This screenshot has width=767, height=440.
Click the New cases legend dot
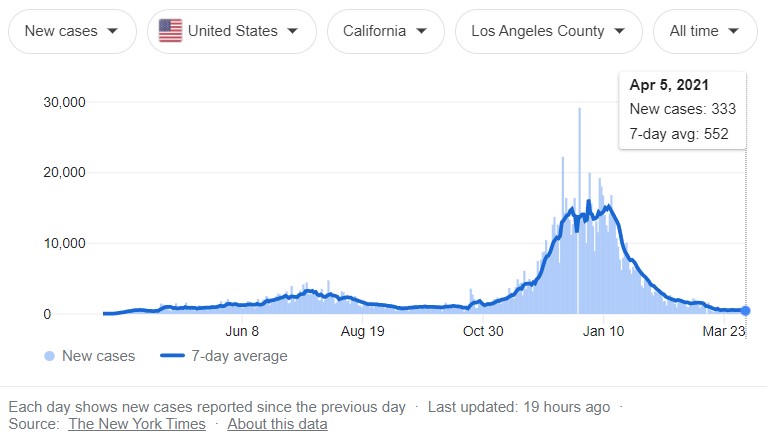[x=50, y=356]
